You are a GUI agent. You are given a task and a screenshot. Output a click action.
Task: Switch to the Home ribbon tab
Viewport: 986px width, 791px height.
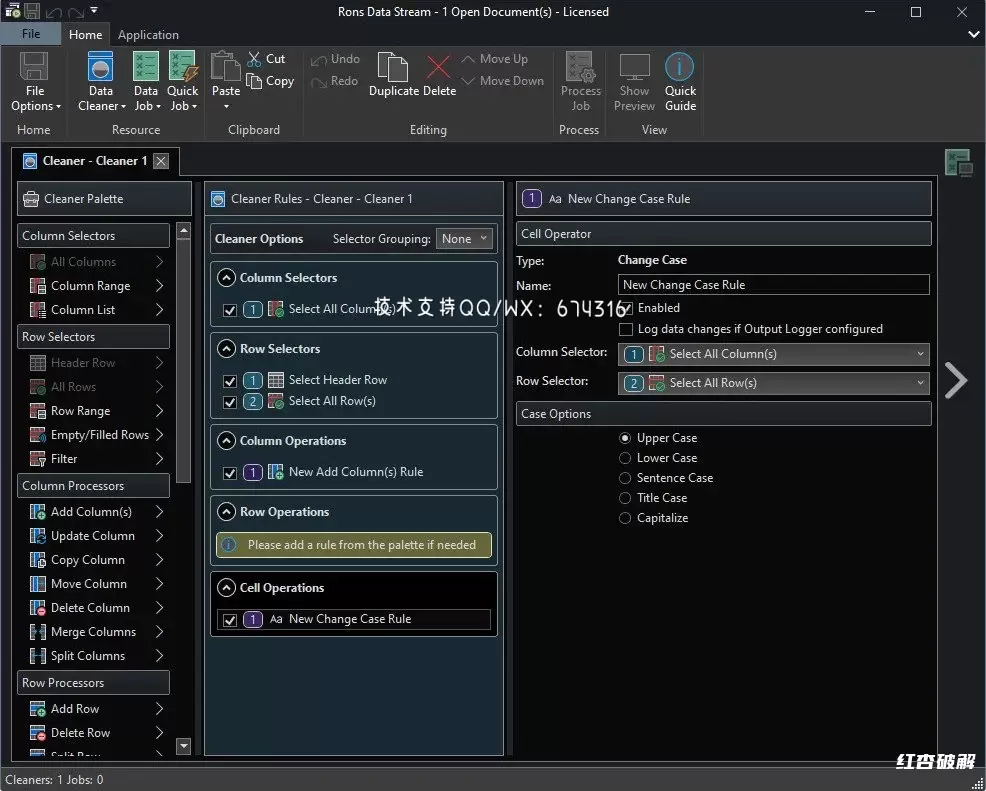(x=86, y=35)
